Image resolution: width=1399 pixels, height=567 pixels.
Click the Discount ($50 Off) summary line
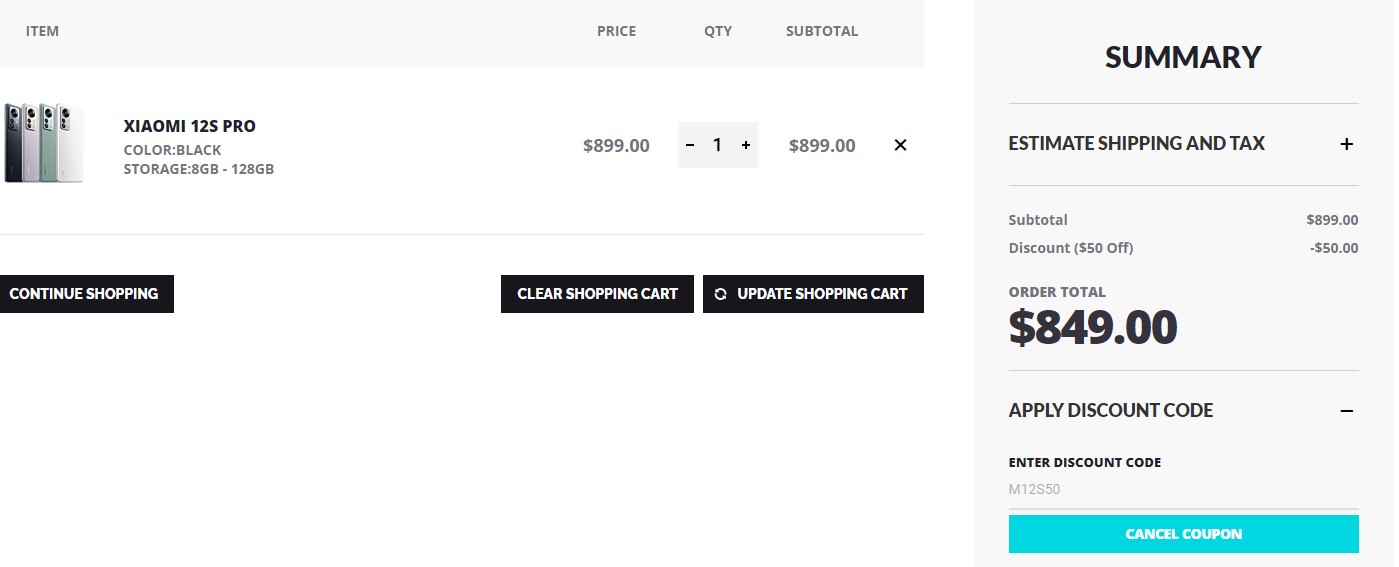pyautogui.click(x=1070, y=248)
